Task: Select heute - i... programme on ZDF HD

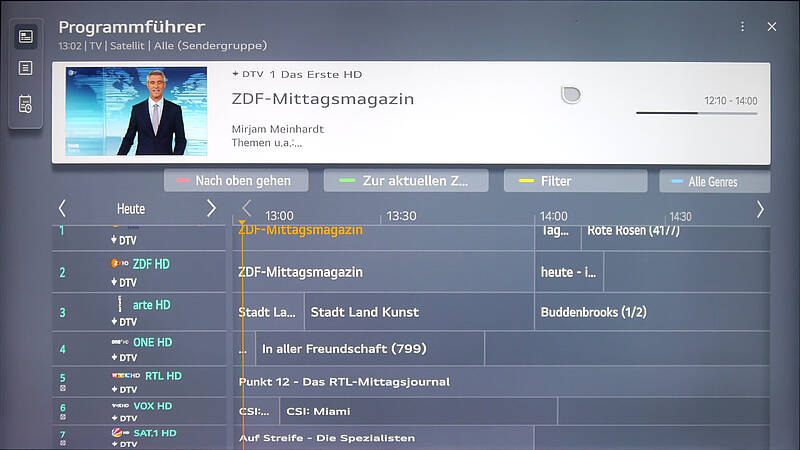Action: click(569, 272)
